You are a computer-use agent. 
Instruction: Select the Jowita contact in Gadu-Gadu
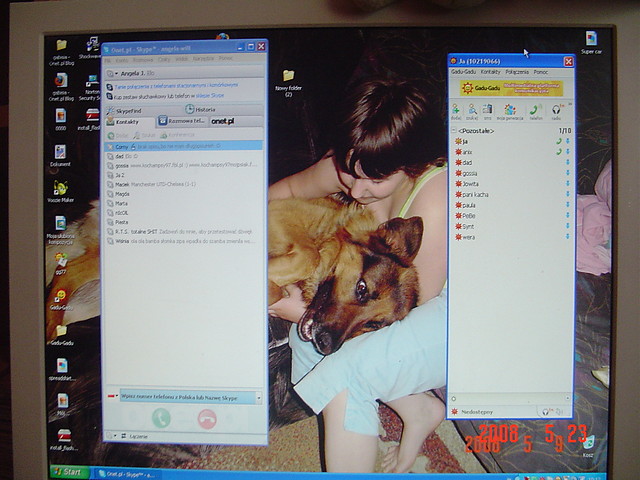click(x=511, y=184)
